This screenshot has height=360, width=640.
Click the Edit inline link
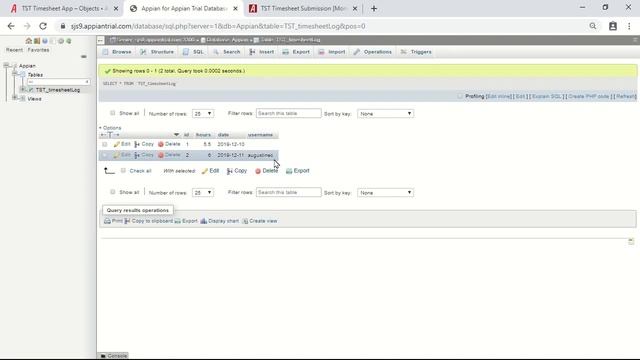coord(499,96)
